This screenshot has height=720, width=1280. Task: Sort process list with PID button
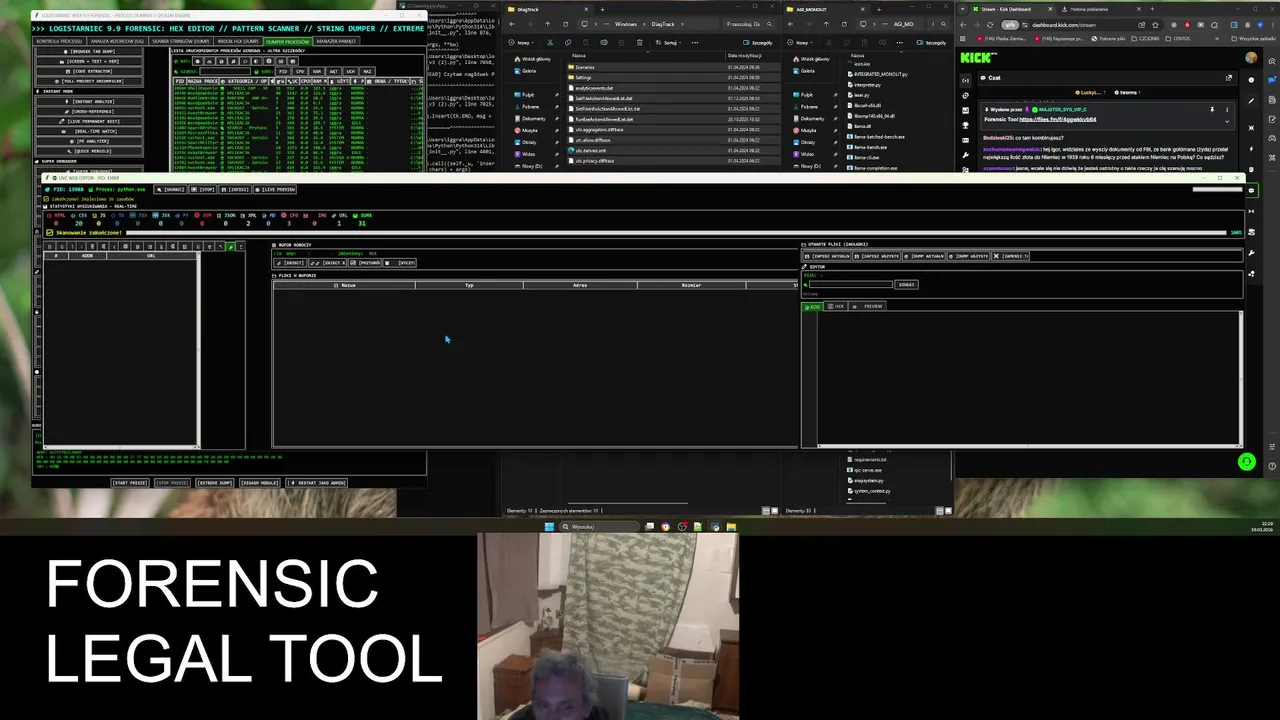[x=283, y=71]
